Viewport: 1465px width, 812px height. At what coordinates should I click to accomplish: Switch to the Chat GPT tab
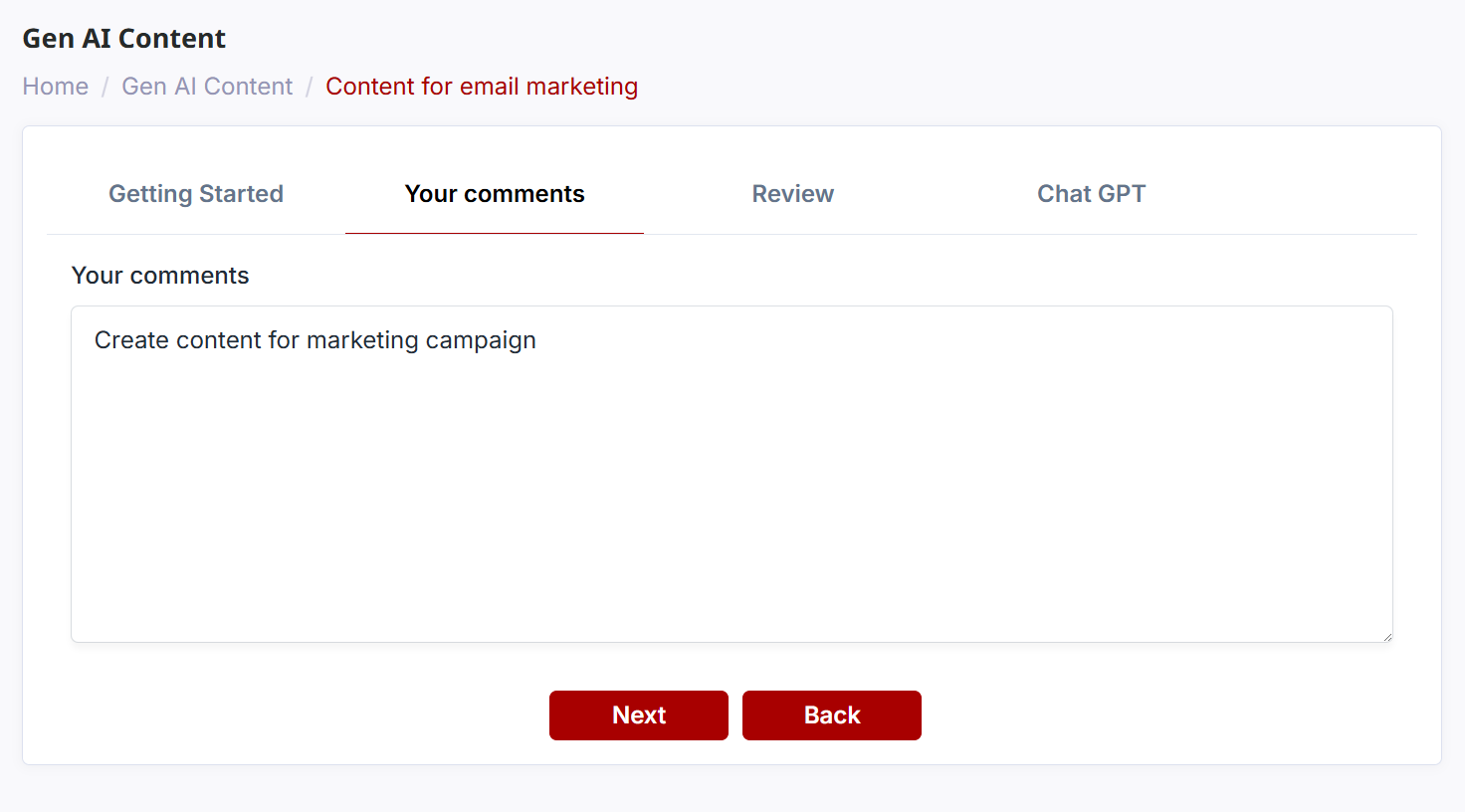(x=1092, y=194)
